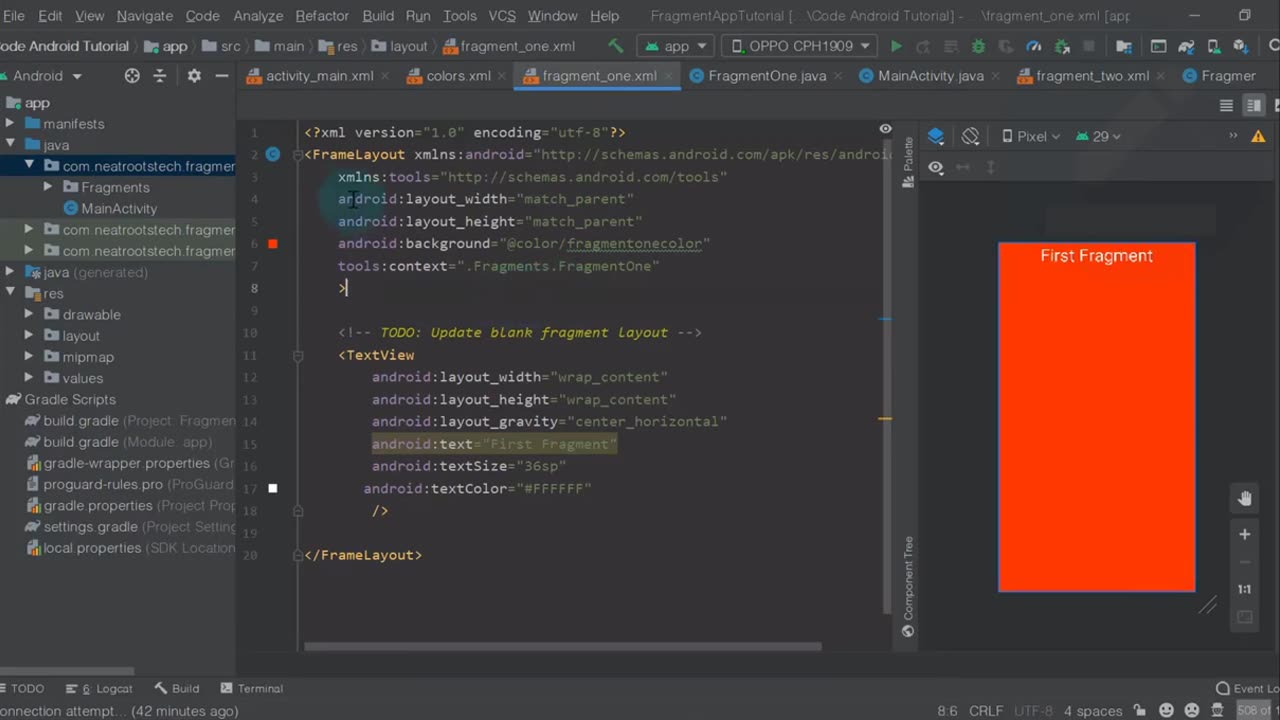Open the Logcat tool window
Screen dimensions: 1280x720
click(x=99, y=688)
